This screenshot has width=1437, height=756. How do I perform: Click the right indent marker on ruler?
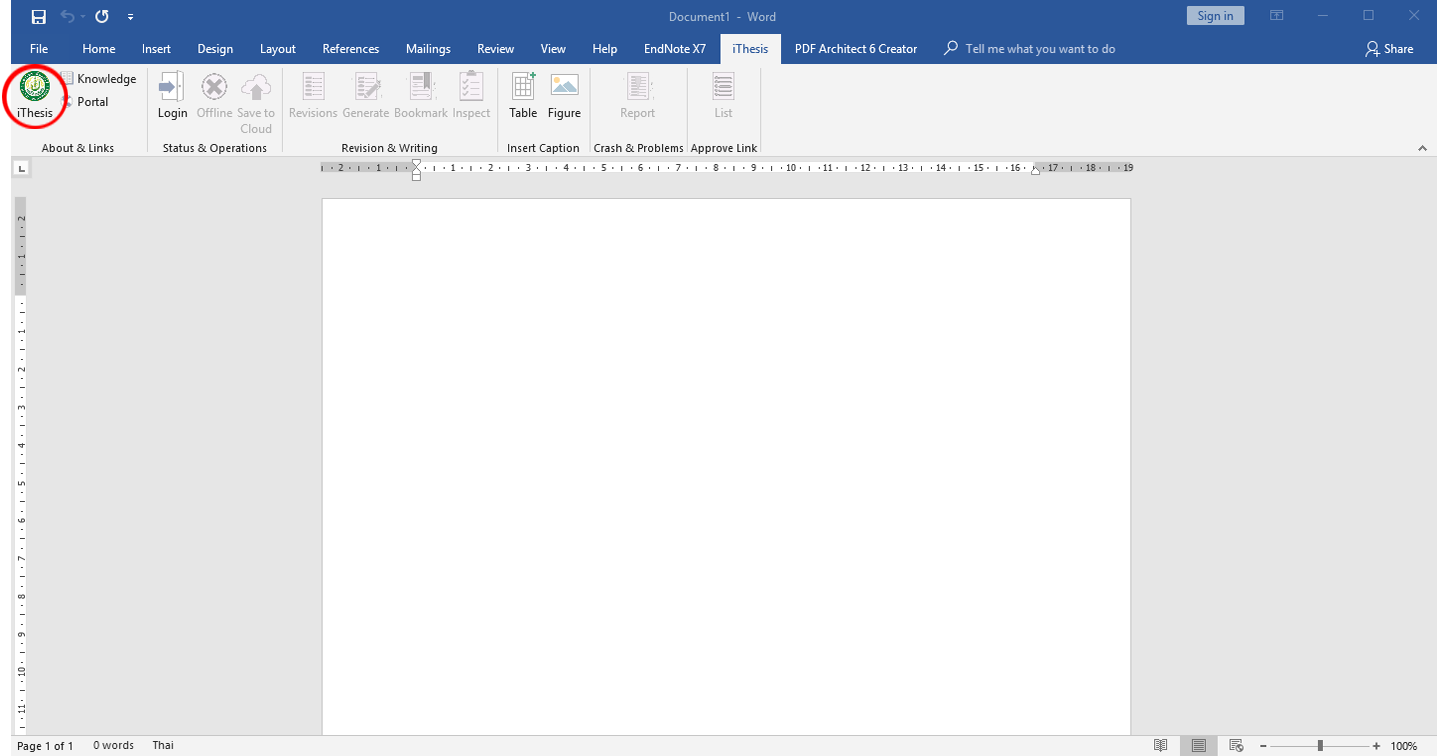coord(1035,171)
